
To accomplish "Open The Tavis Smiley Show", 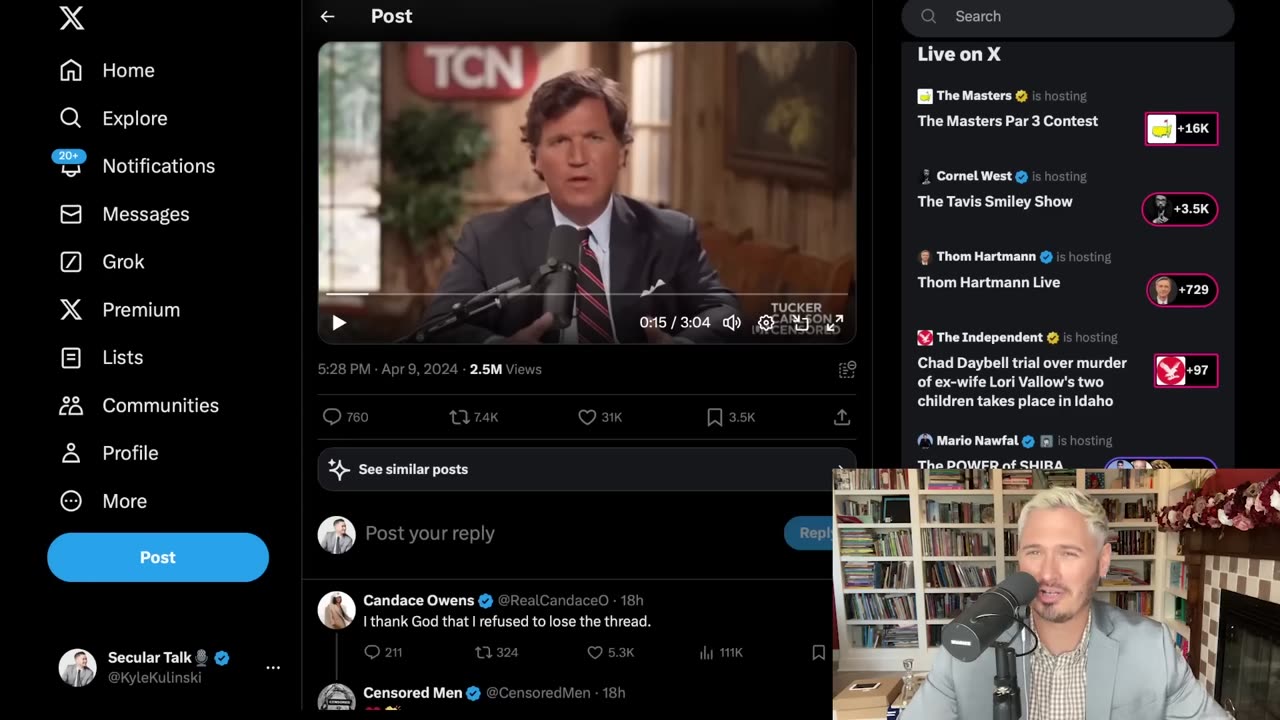I will (995, 201).
